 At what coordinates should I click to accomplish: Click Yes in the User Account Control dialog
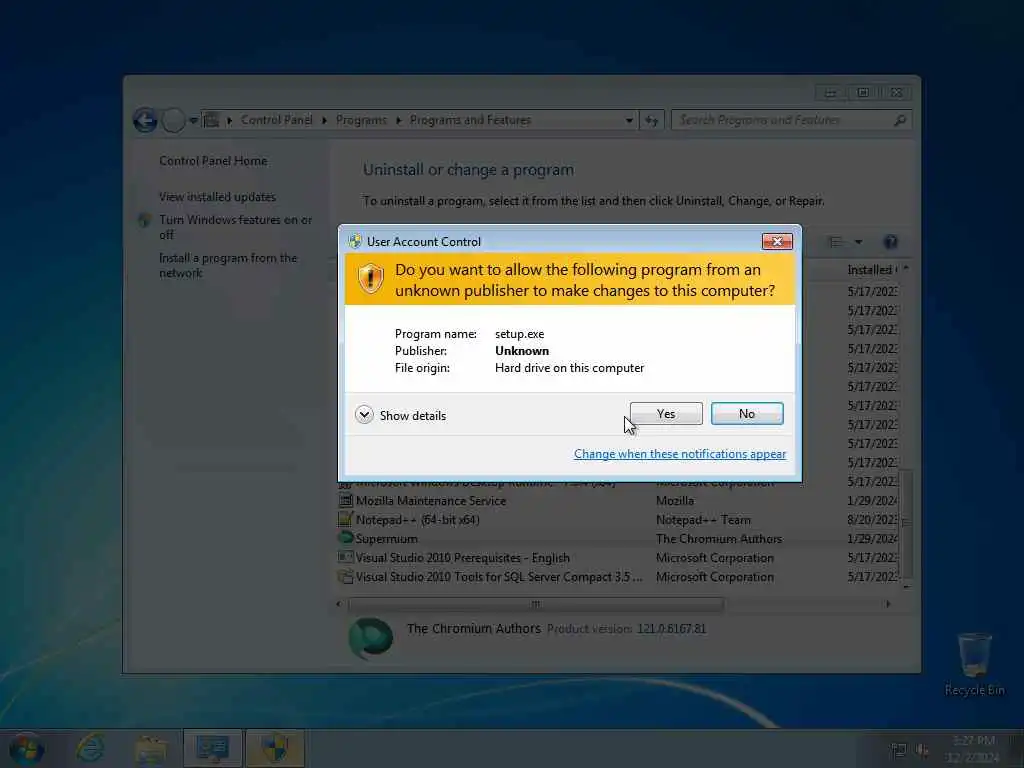pos(666,414)
